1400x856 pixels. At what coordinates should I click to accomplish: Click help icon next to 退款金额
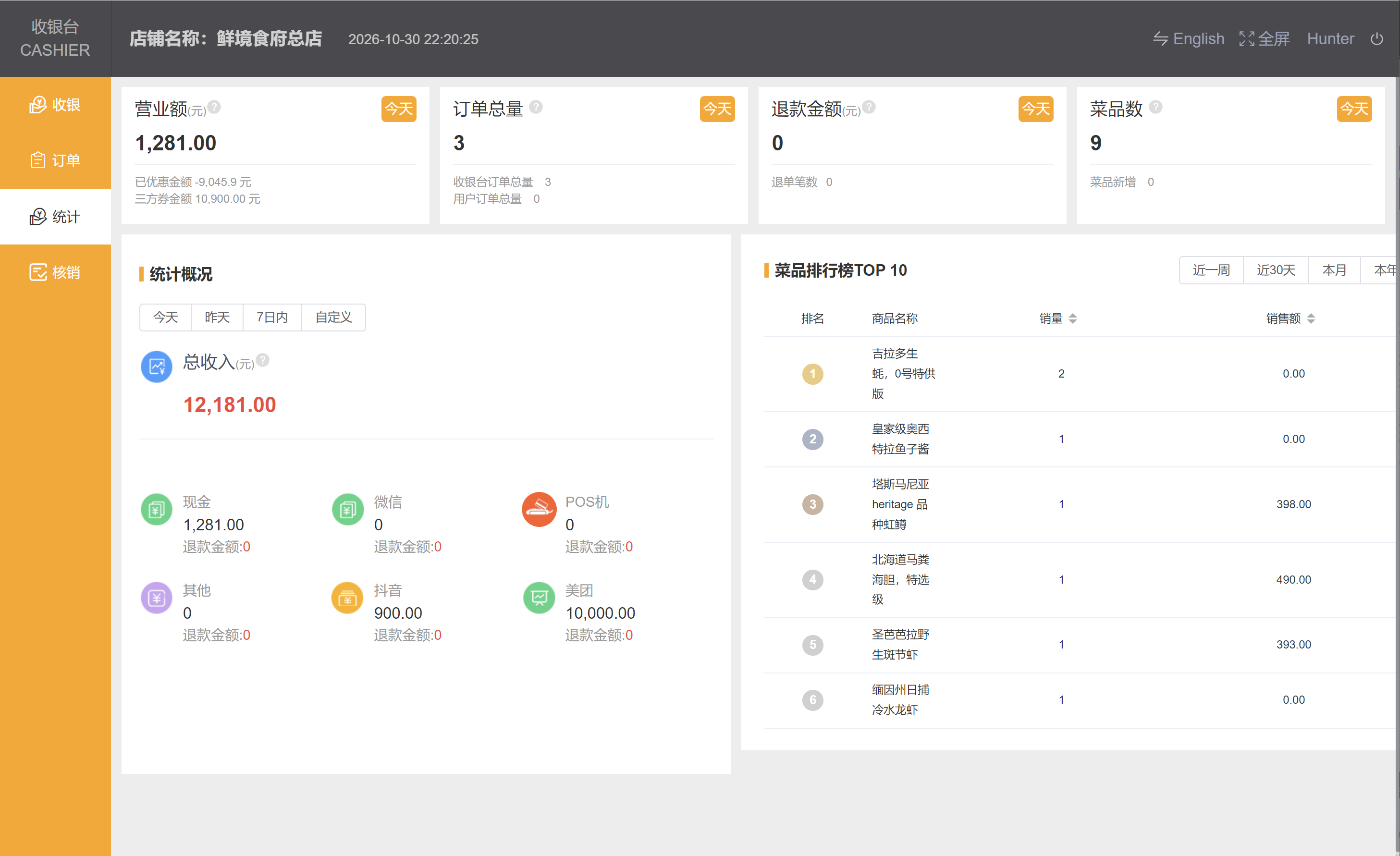click(869, 107)
